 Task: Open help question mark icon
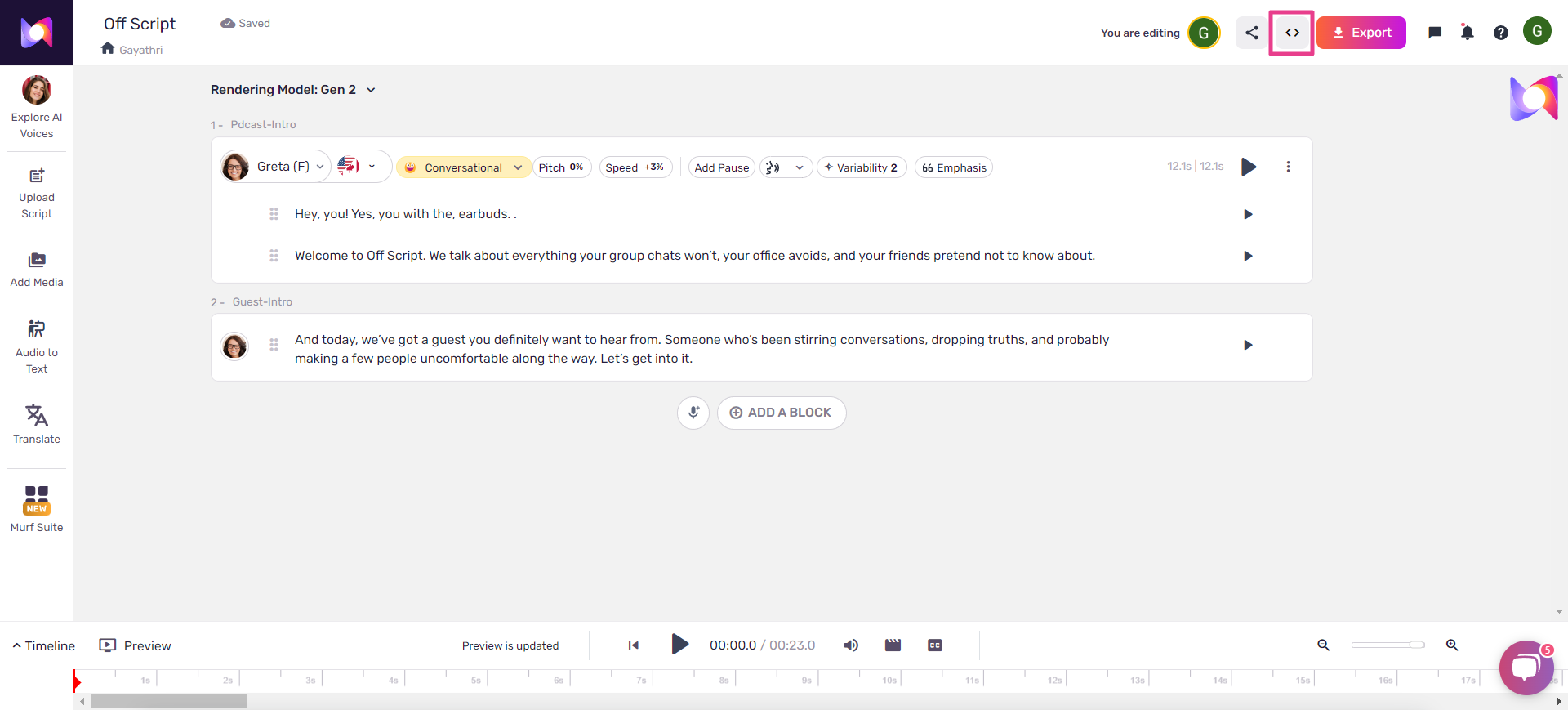tap(1501, 33)
